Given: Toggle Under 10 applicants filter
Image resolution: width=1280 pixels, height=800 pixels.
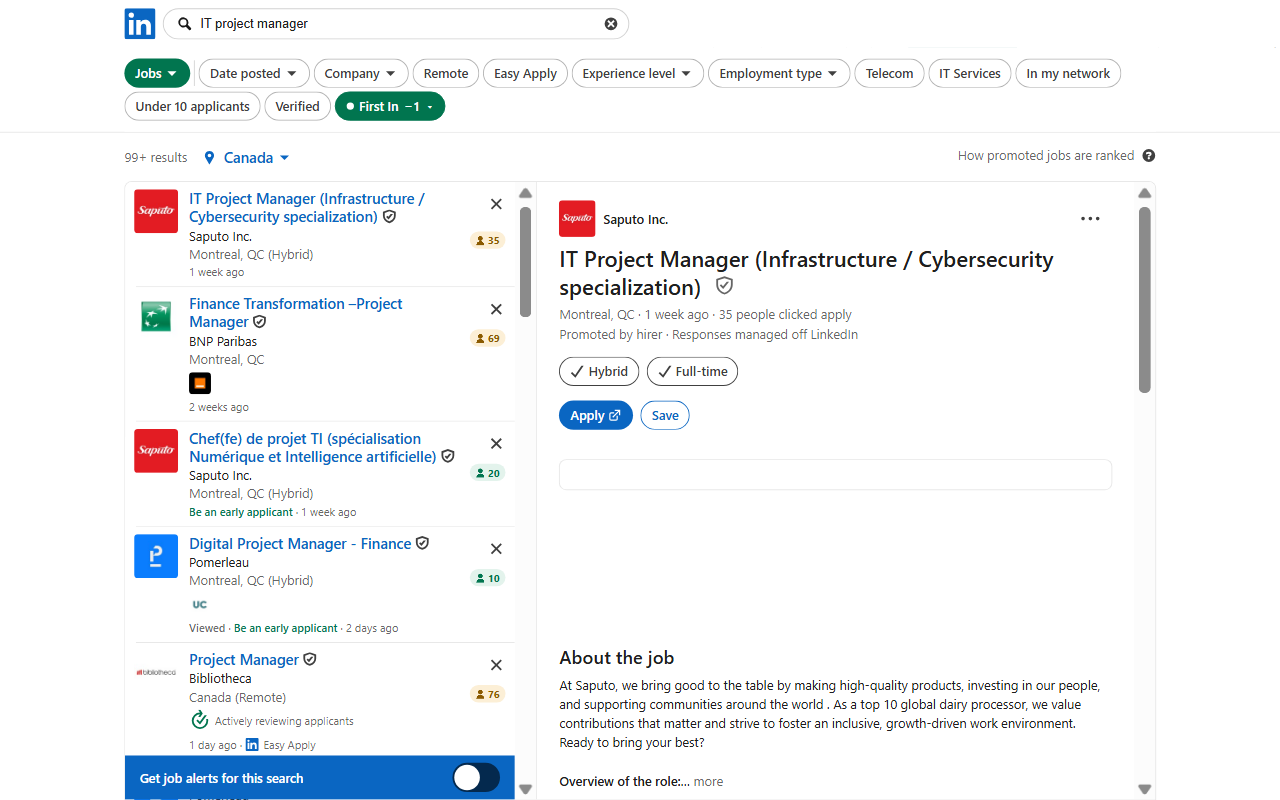Looking at the screenshot, I should point(193,106).
